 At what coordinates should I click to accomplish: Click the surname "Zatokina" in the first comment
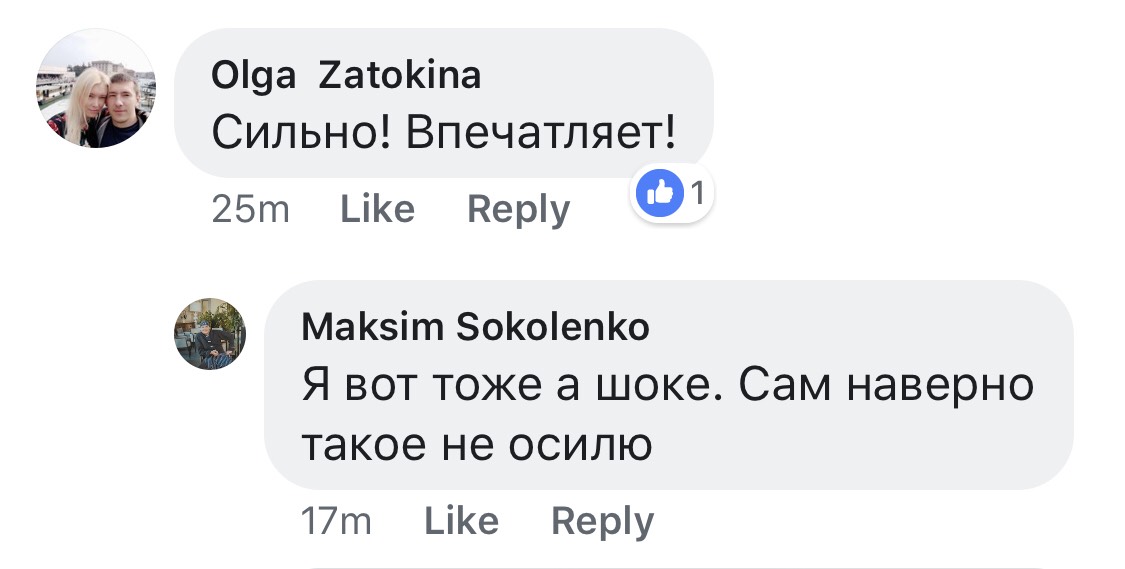point(399,76)
